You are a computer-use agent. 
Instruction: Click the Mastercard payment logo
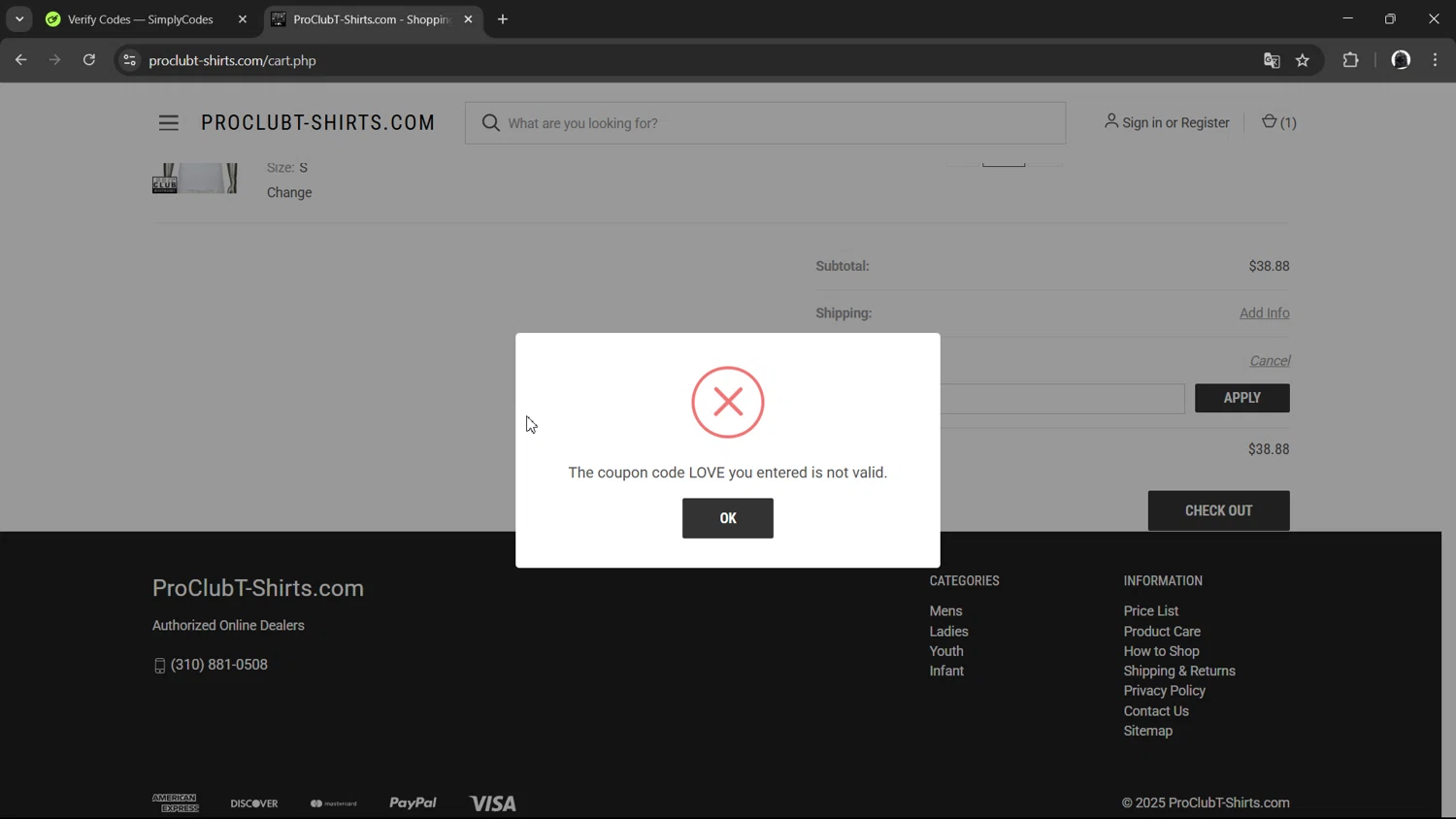point(334,803)
